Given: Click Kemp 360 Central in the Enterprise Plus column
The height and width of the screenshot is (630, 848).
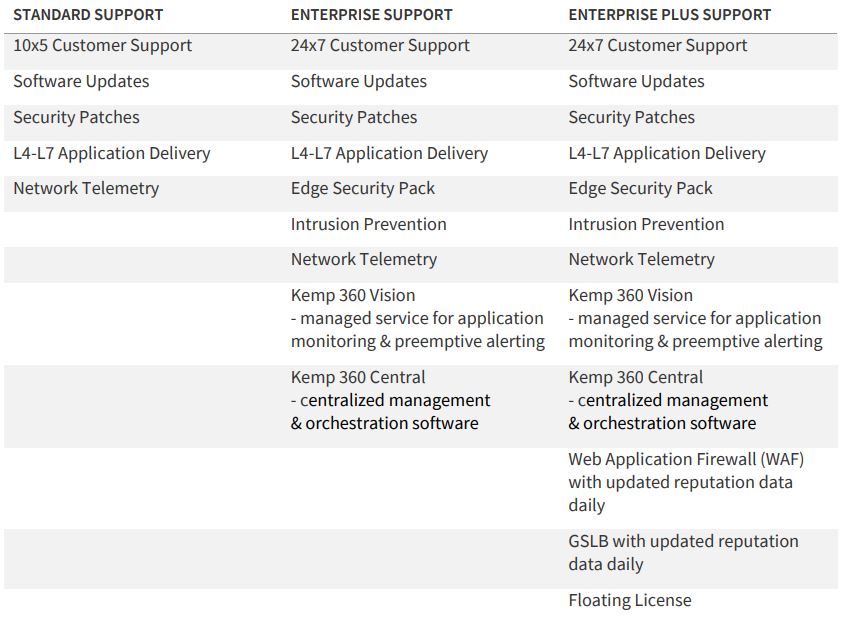Looking at the screenshot, I should click(x=636, y=378).
